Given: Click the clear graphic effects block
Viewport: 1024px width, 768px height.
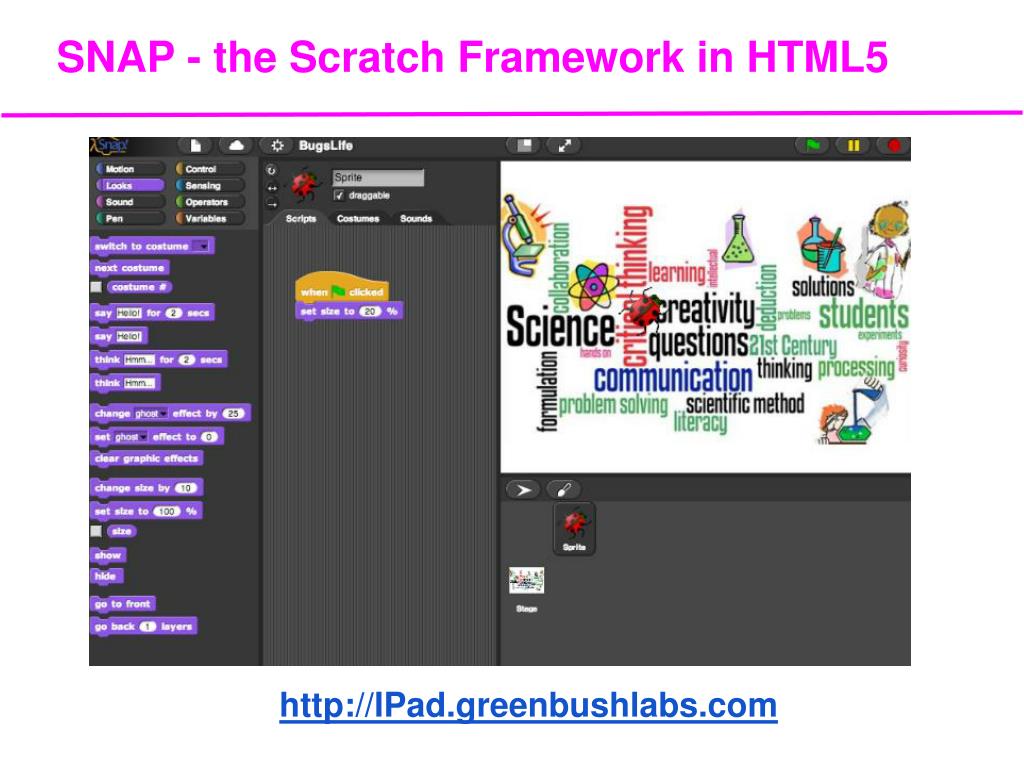Looking at the screenshot, I should point(146,458).
